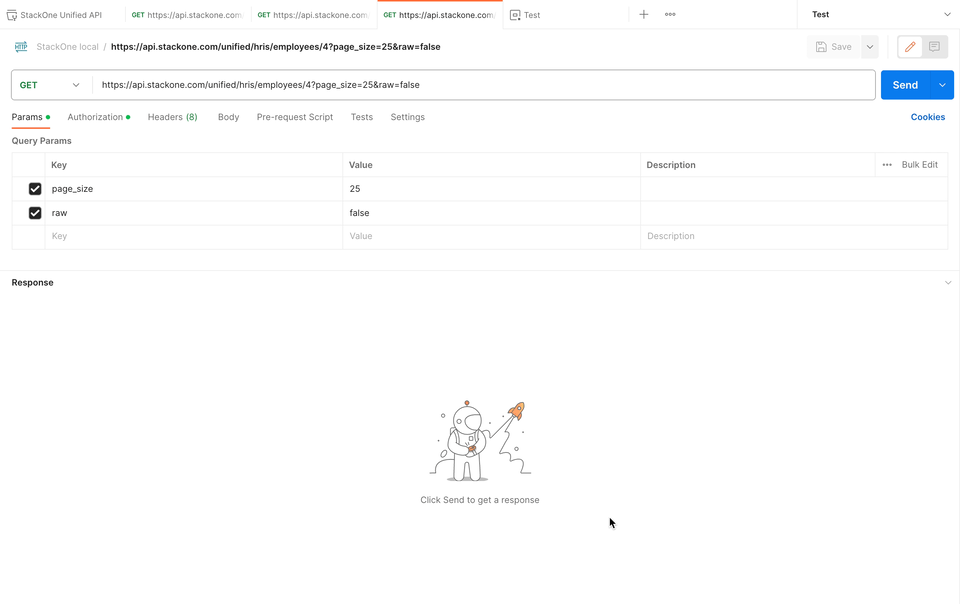Open the tab overflow three-dots menu
Image resolution: width=960 pixels, height=604 pixels.
coord(670,14)
